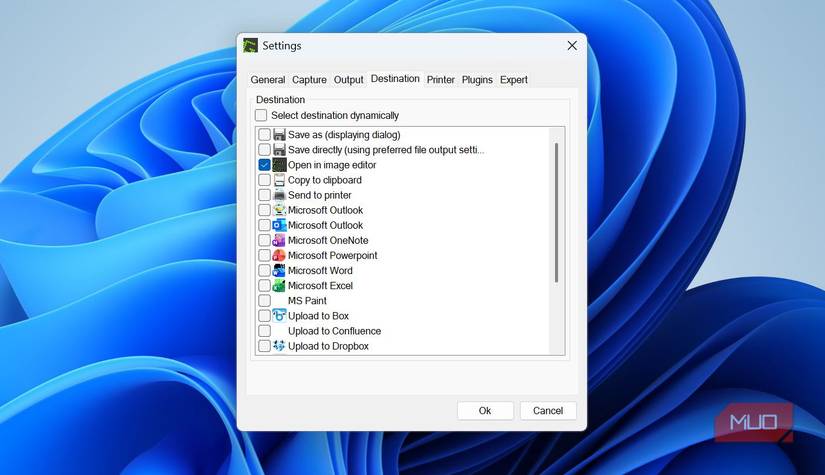The image size is (825, 475).
Task: Close the Settings dialog with the X
Action: point(572,46)
